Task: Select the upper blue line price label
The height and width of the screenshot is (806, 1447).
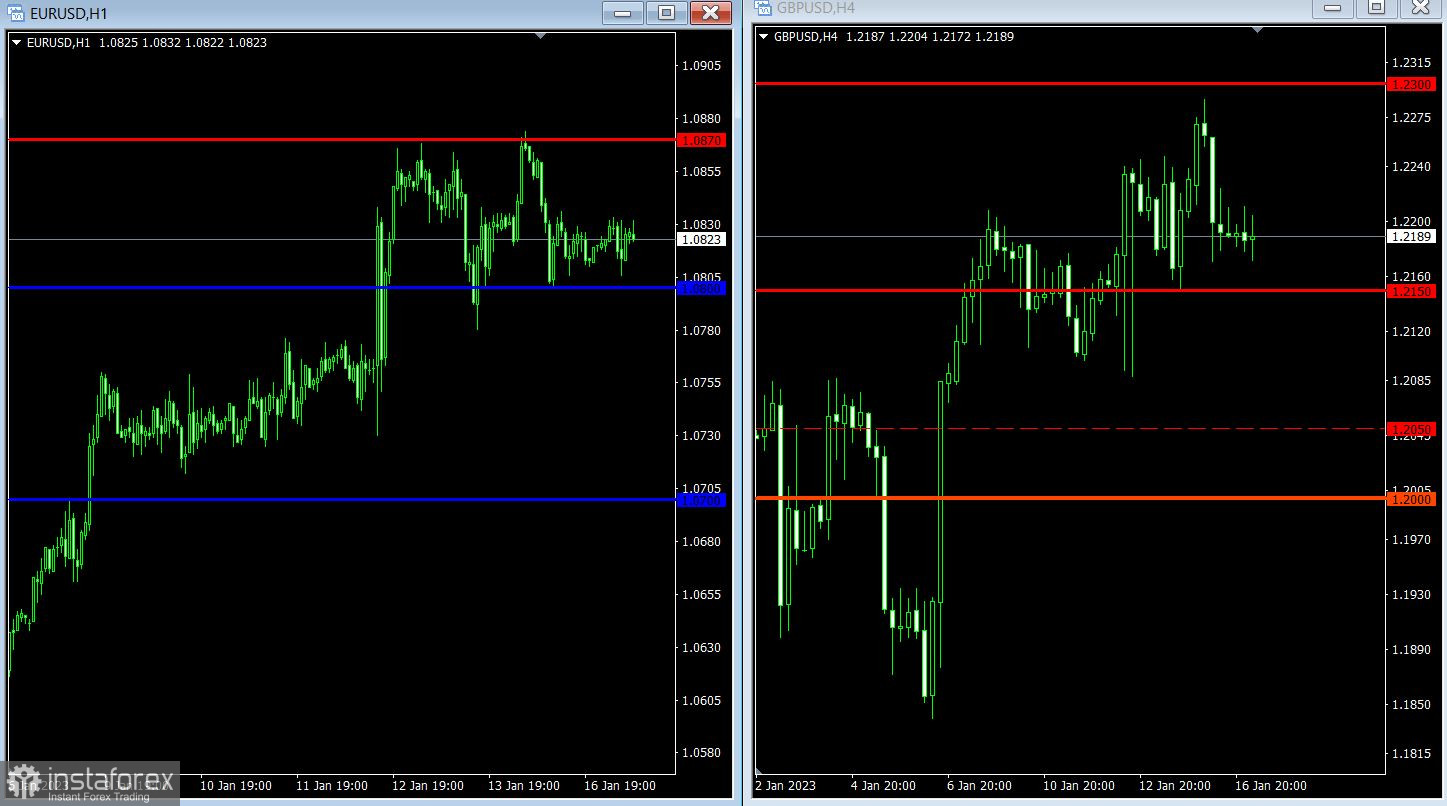Action: pyautogui.click(x=702, y=288)
